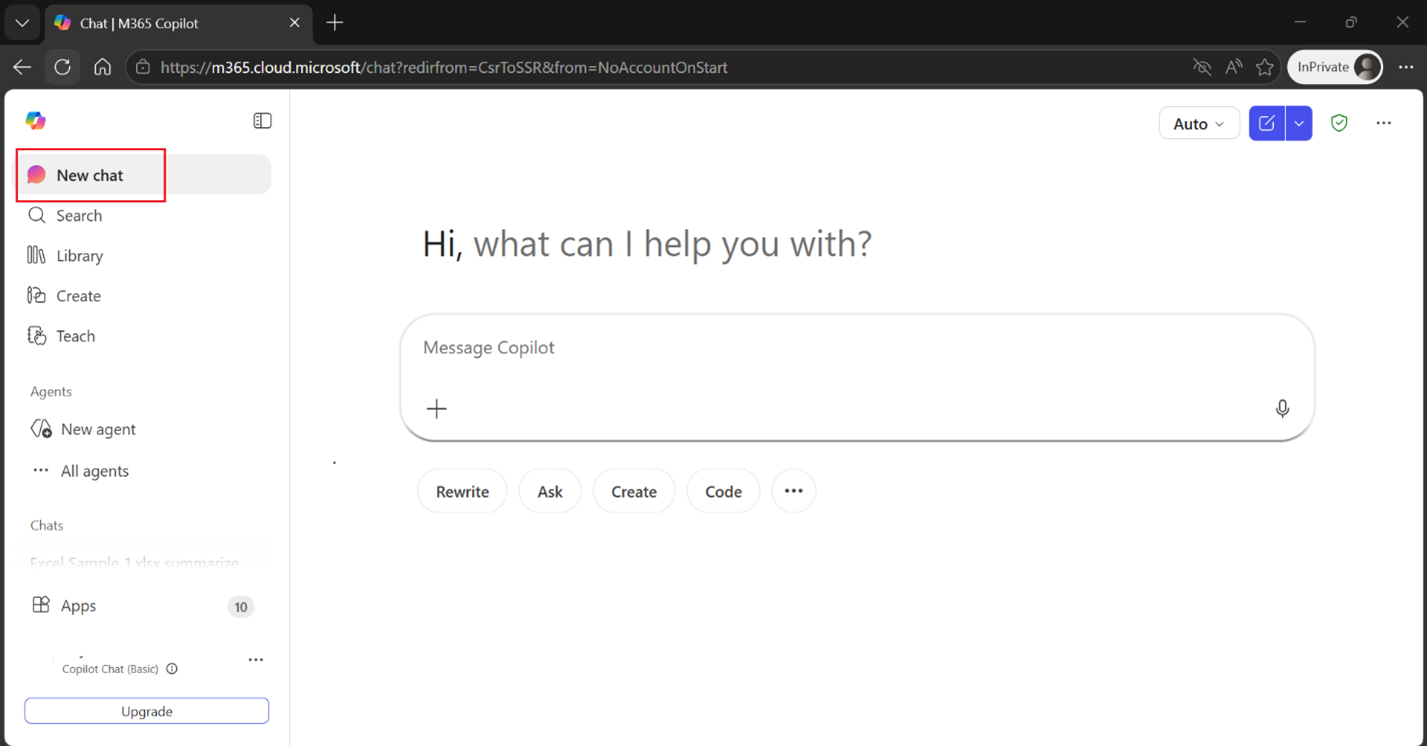Attach a file using the plus icon

click(436, 408)
